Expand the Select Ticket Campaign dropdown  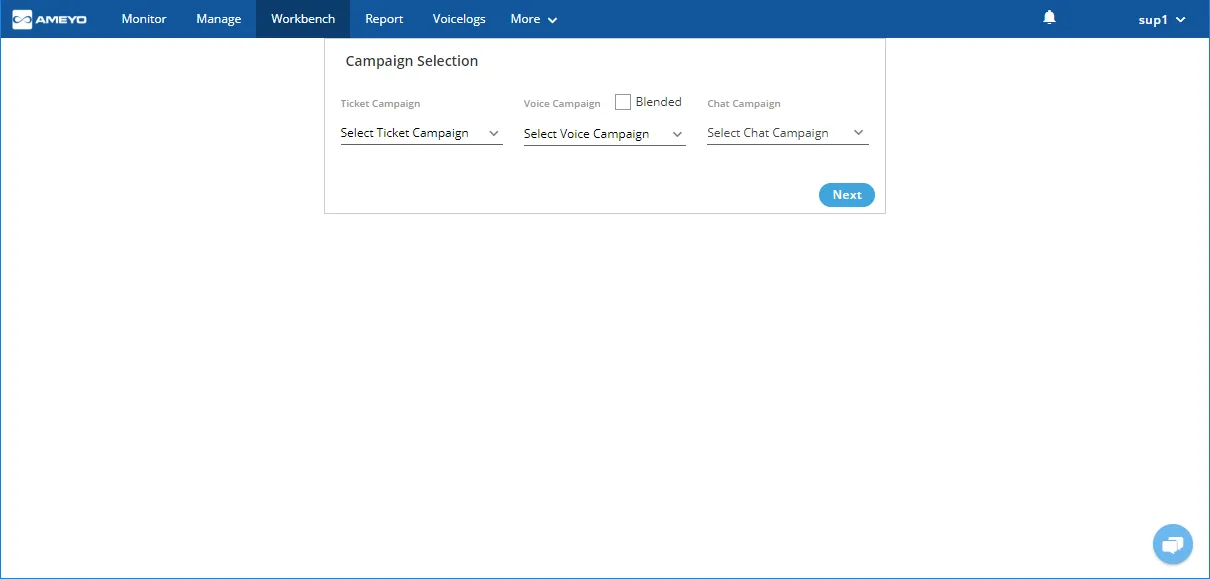tap(421, 133)
